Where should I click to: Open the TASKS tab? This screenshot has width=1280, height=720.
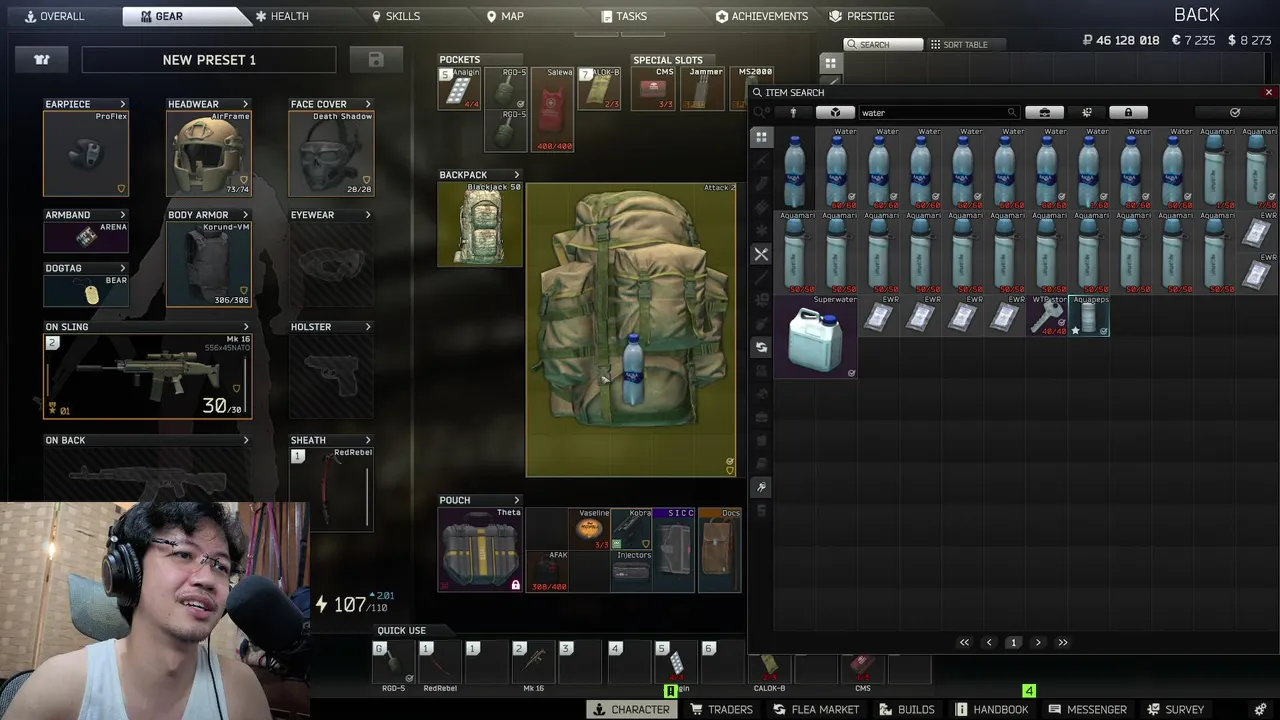click(624, 16)
